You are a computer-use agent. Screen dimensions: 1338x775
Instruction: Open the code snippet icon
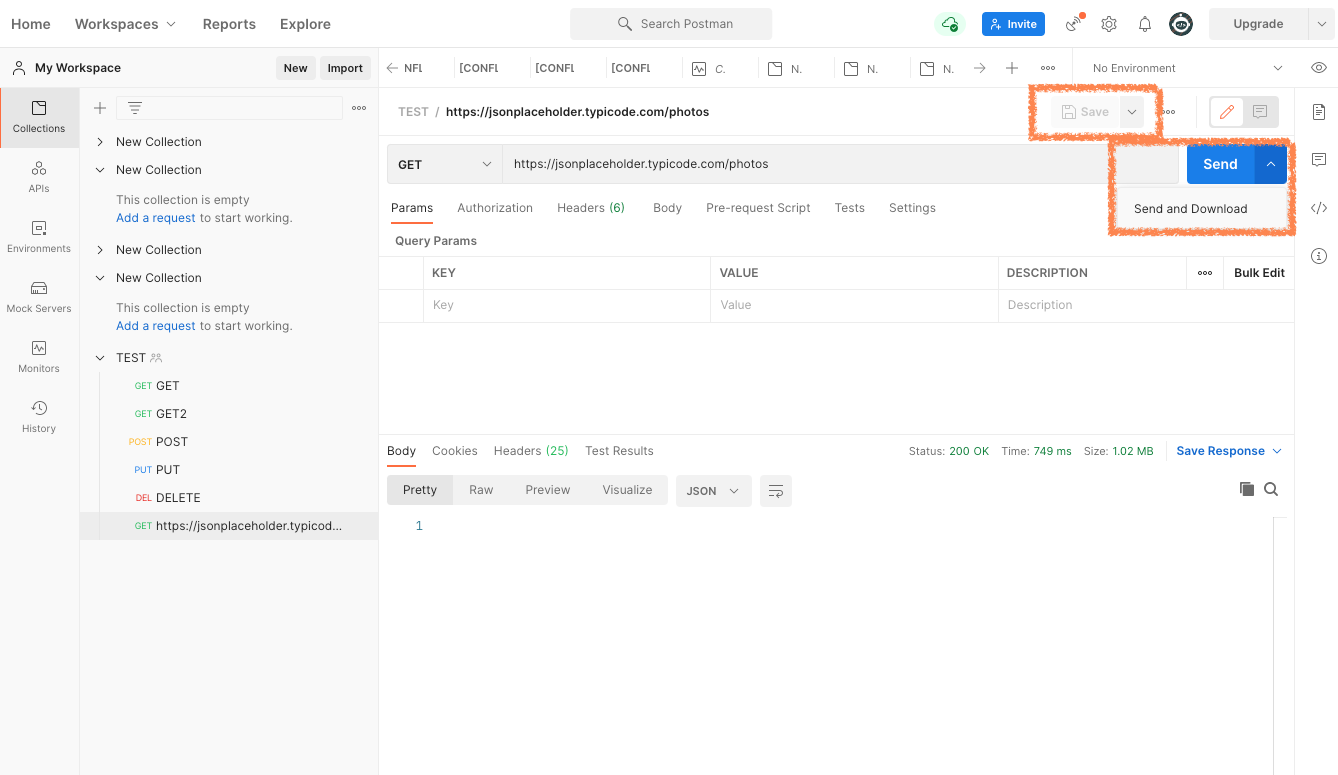point(1319,208)
